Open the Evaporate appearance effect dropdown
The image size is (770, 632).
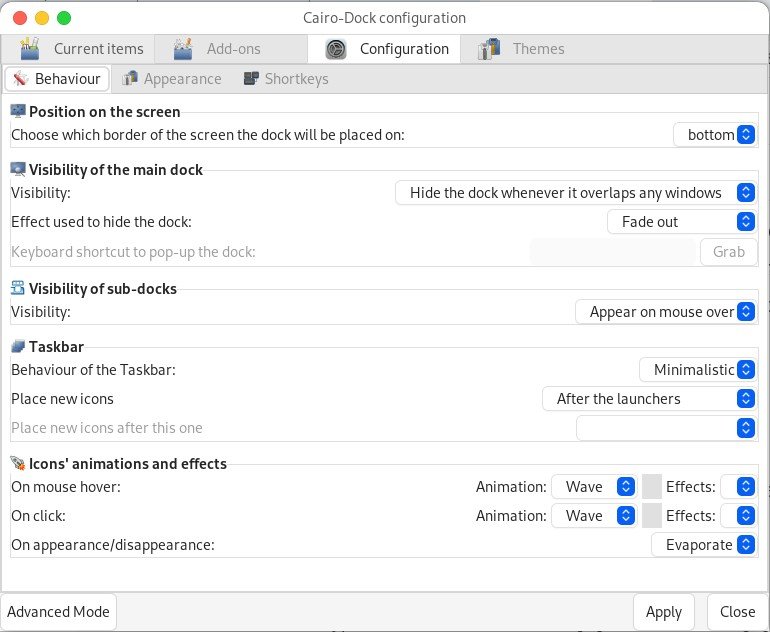(x=704, y=544)
